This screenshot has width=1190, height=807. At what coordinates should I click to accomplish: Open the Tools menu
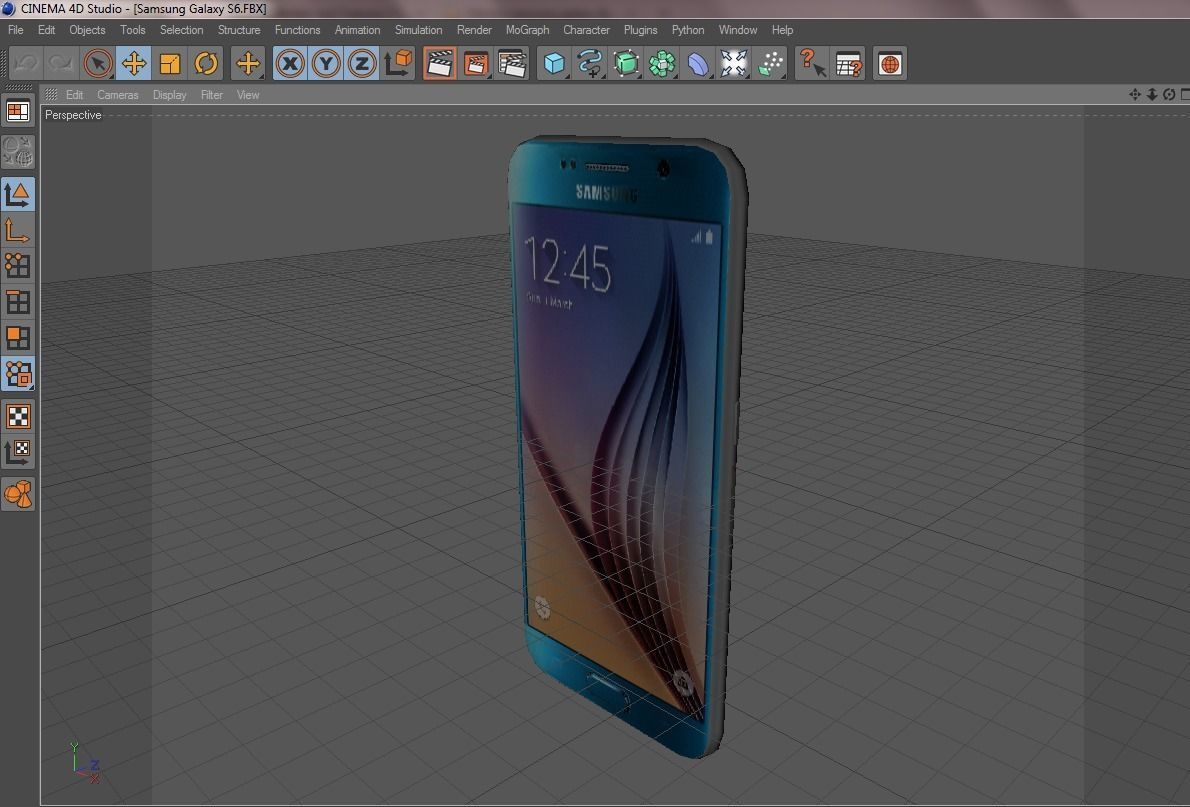pyautogui.click(x=132, y=30)
